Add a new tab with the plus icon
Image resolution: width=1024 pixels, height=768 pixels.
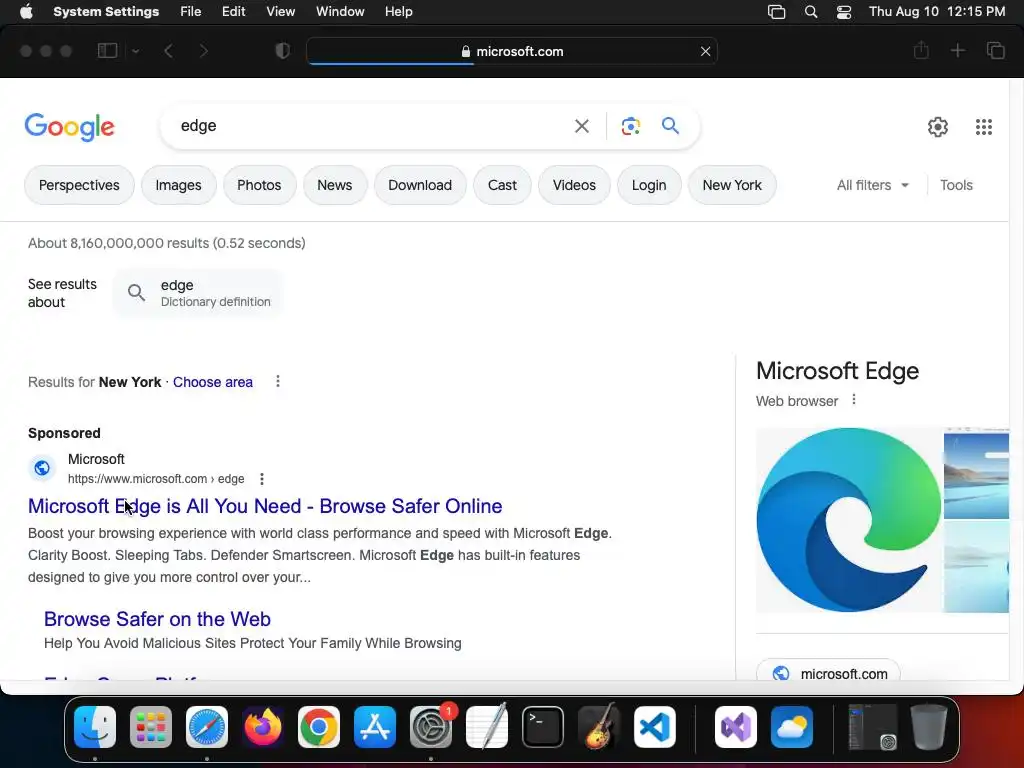[957, 50]
